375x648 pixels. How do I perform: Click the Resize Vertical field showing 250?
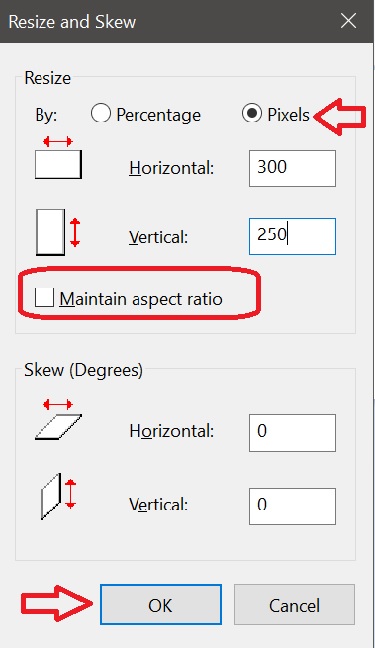292,236
